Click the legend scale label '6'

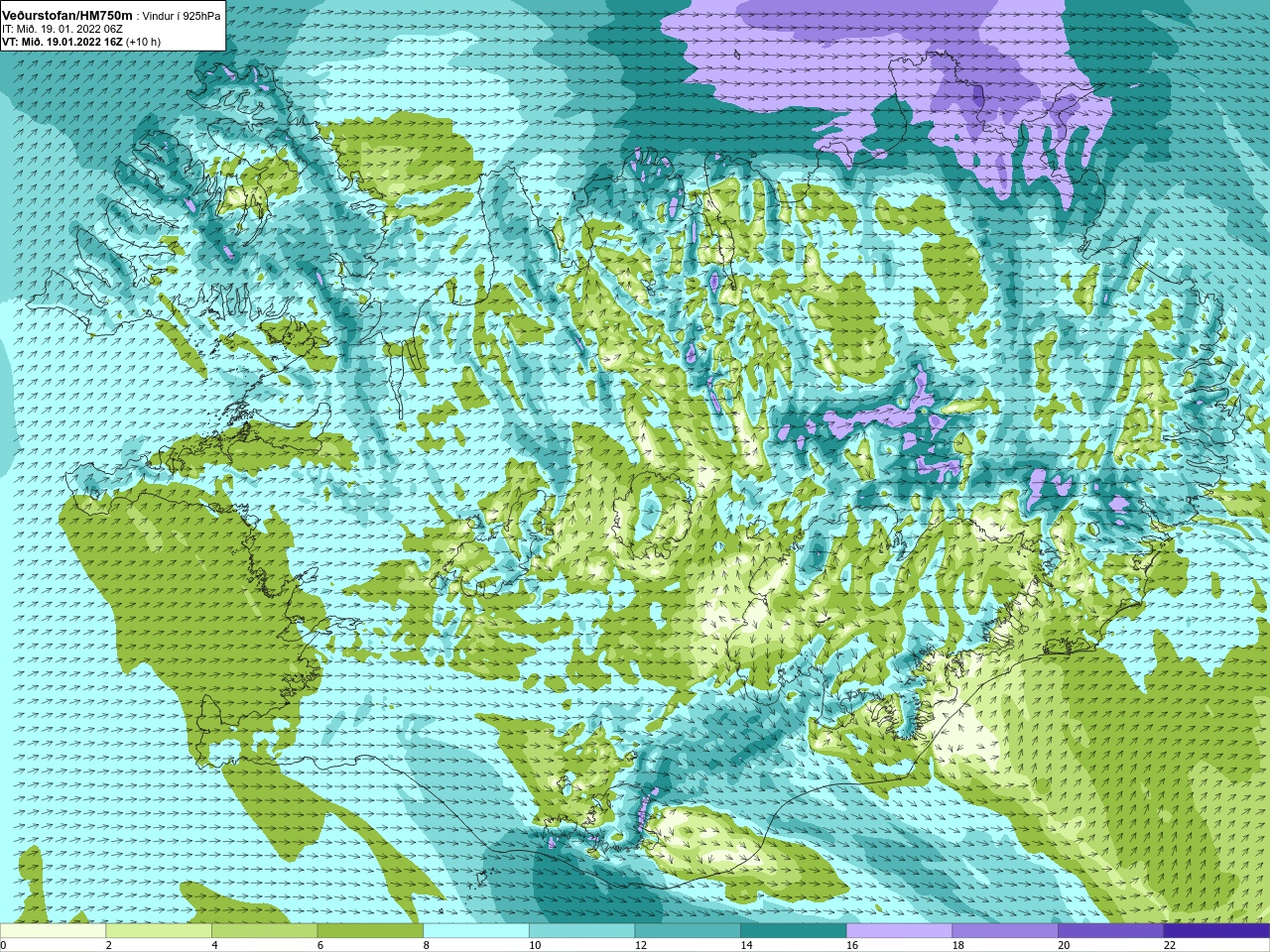[x=320, y=945]
